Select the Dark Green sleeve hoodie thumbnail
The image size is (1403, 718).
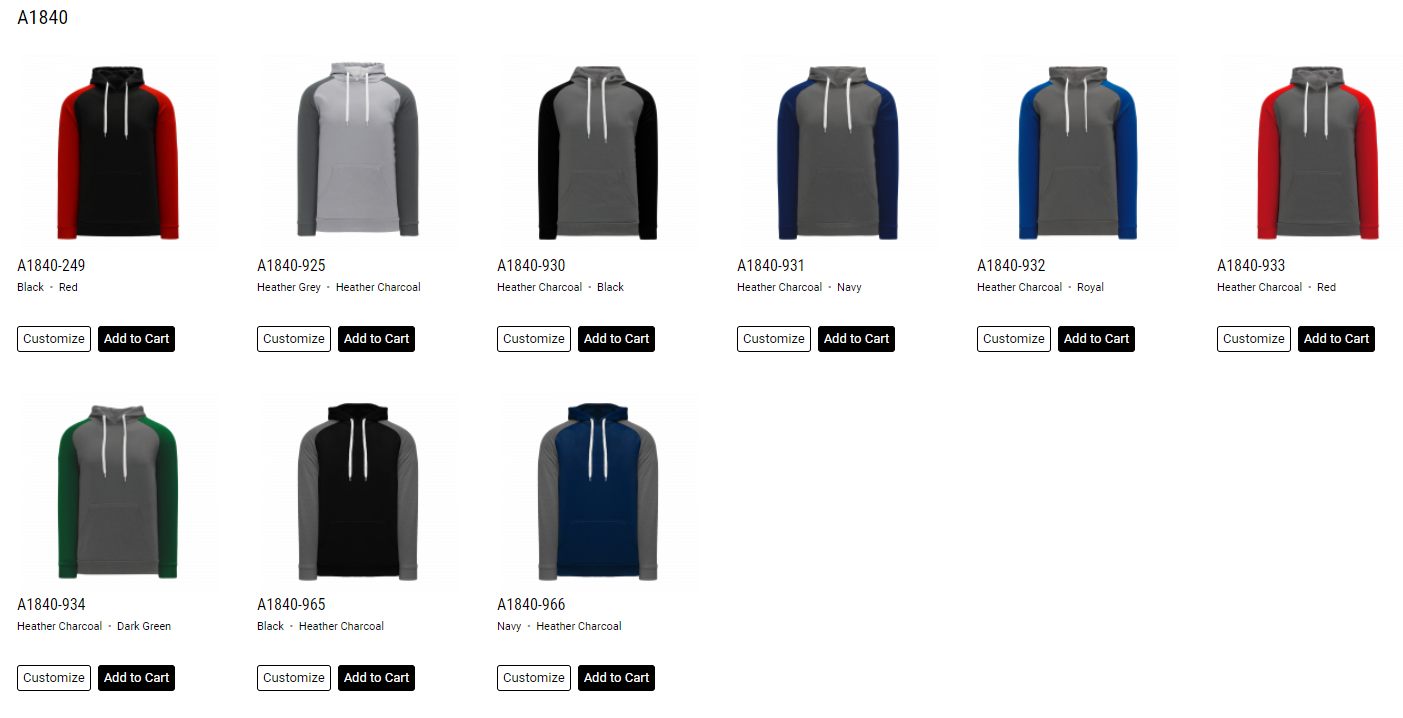(118, 491)
